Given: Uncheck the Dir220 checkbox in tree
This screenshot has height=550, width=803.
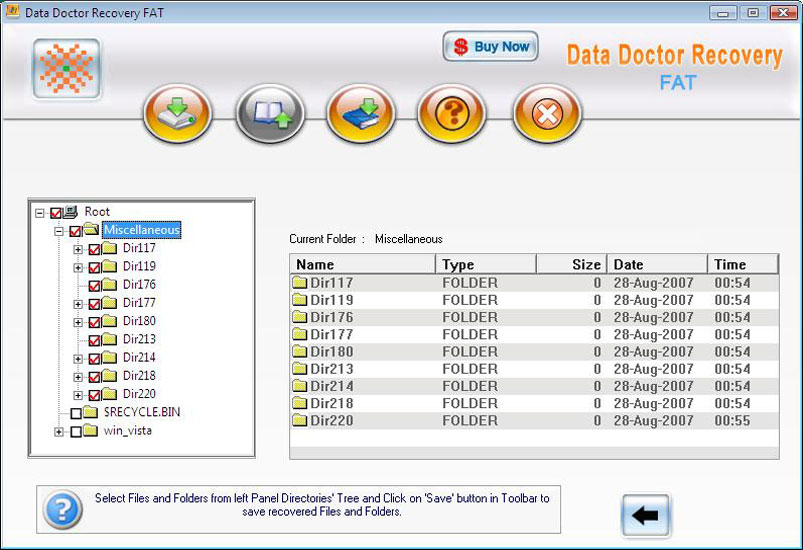Looking at the screenshot, I should coord(94,395).
